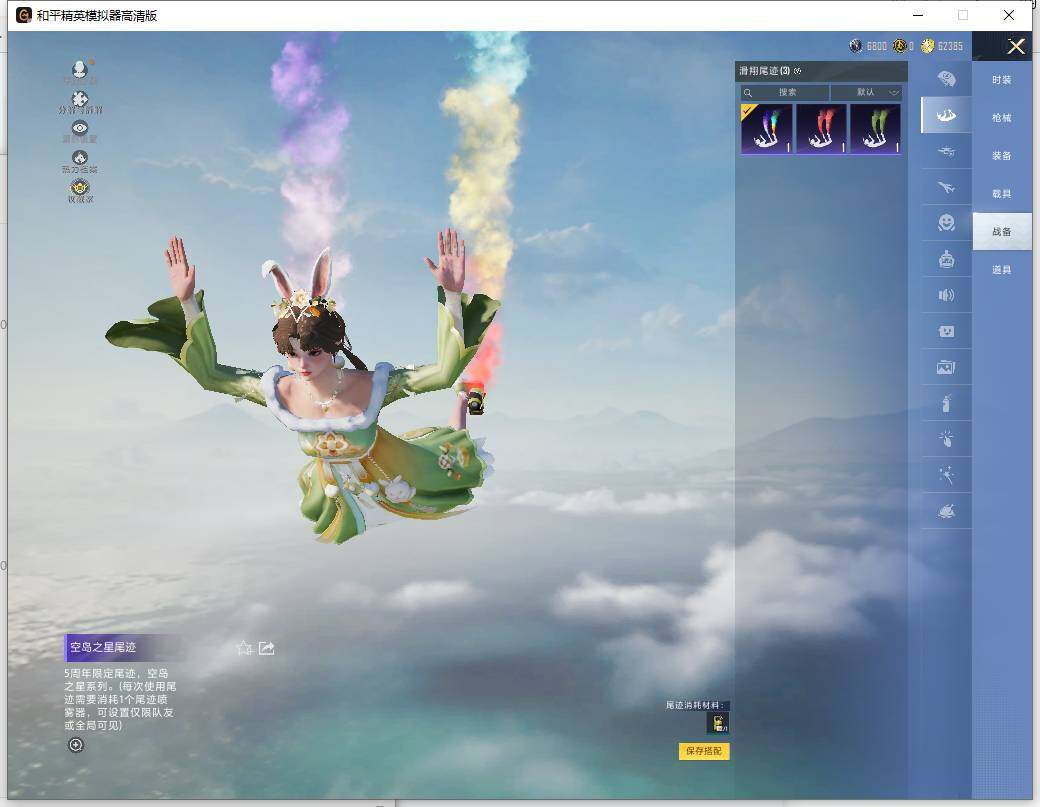Open the sparkle wand category icon
Screen dimensions: 1040x807
coord(946,475)
